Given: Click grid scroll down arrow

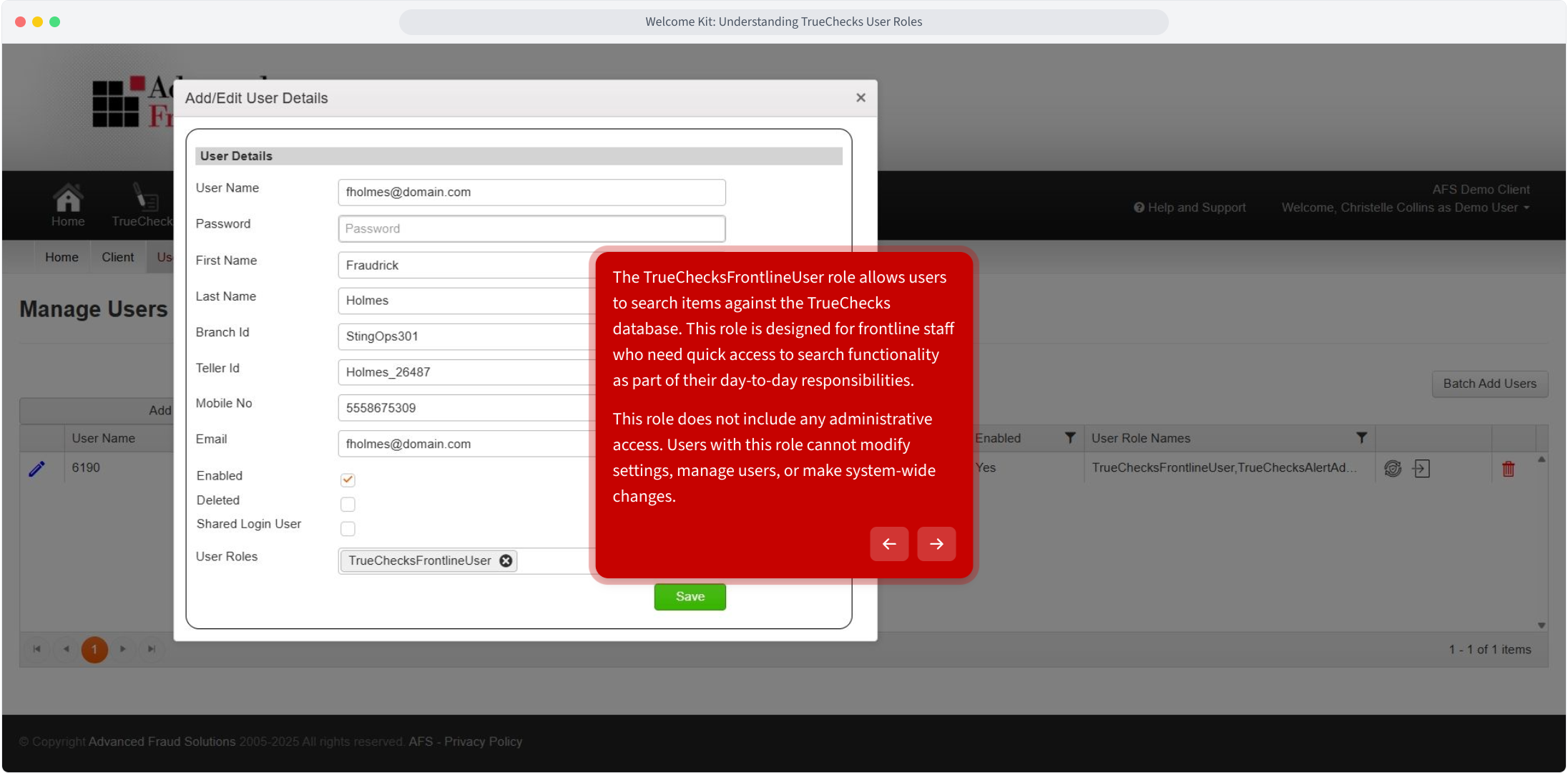Looking at the screenshot, I should tap(1542, 625).
